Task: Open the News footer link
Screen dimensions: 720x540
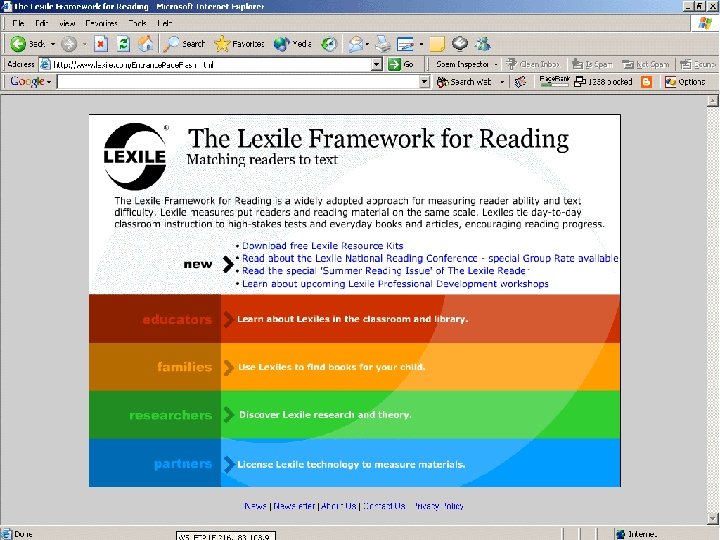Action: tap(255, 506)
